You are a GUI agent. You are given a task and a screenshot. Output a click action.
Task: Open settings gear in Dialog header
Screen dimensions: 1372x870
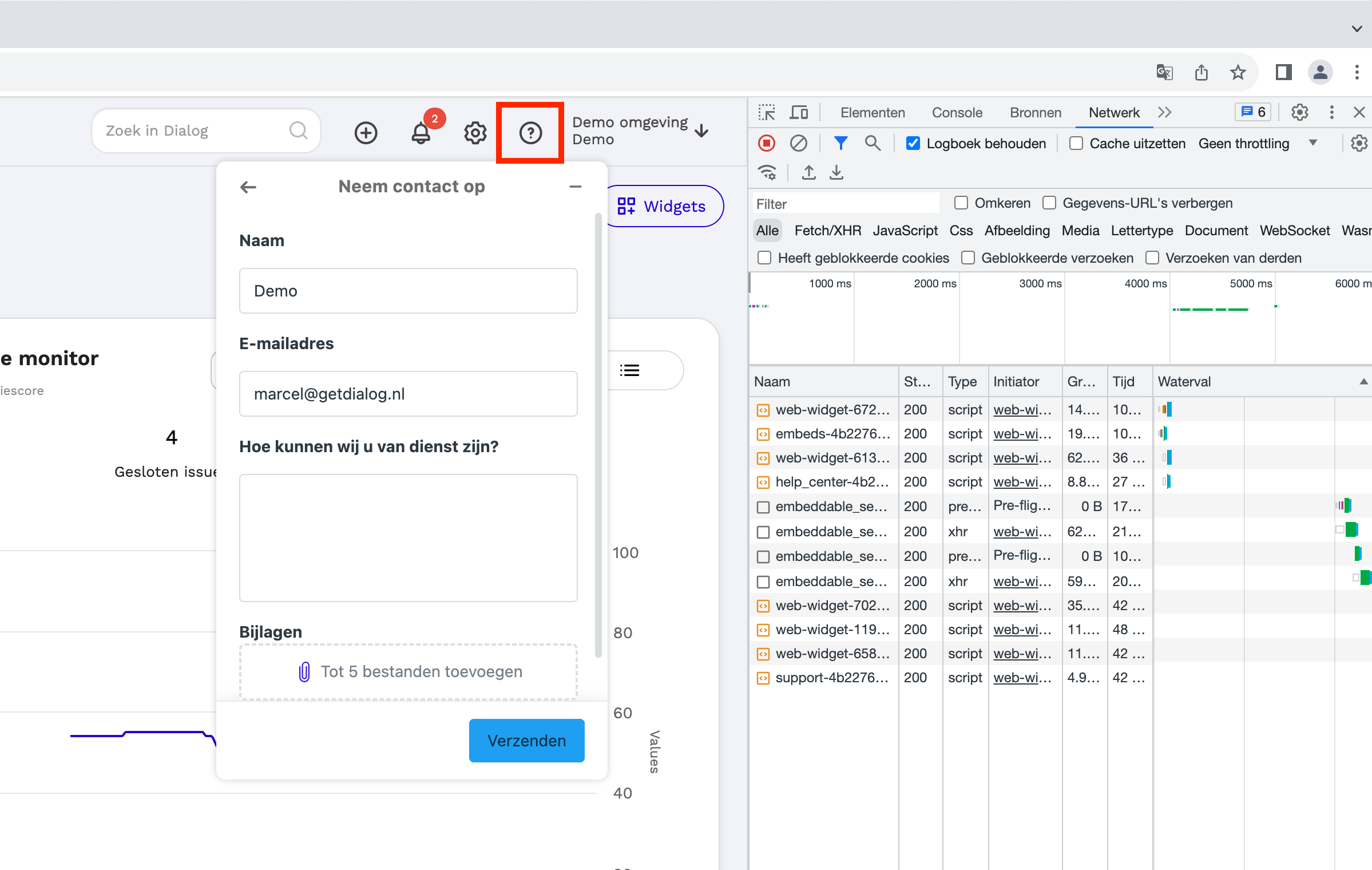point(475,133)
